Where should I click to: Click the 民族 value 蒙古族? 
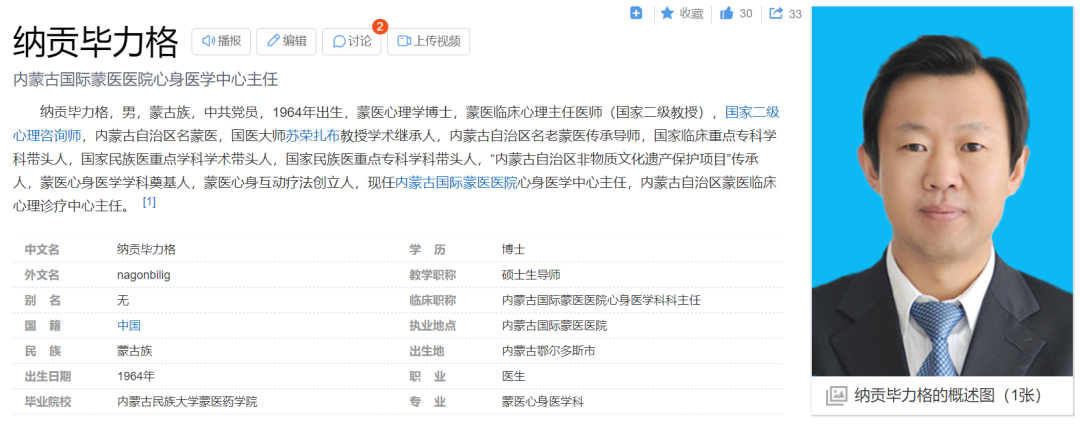coord(135,351)
